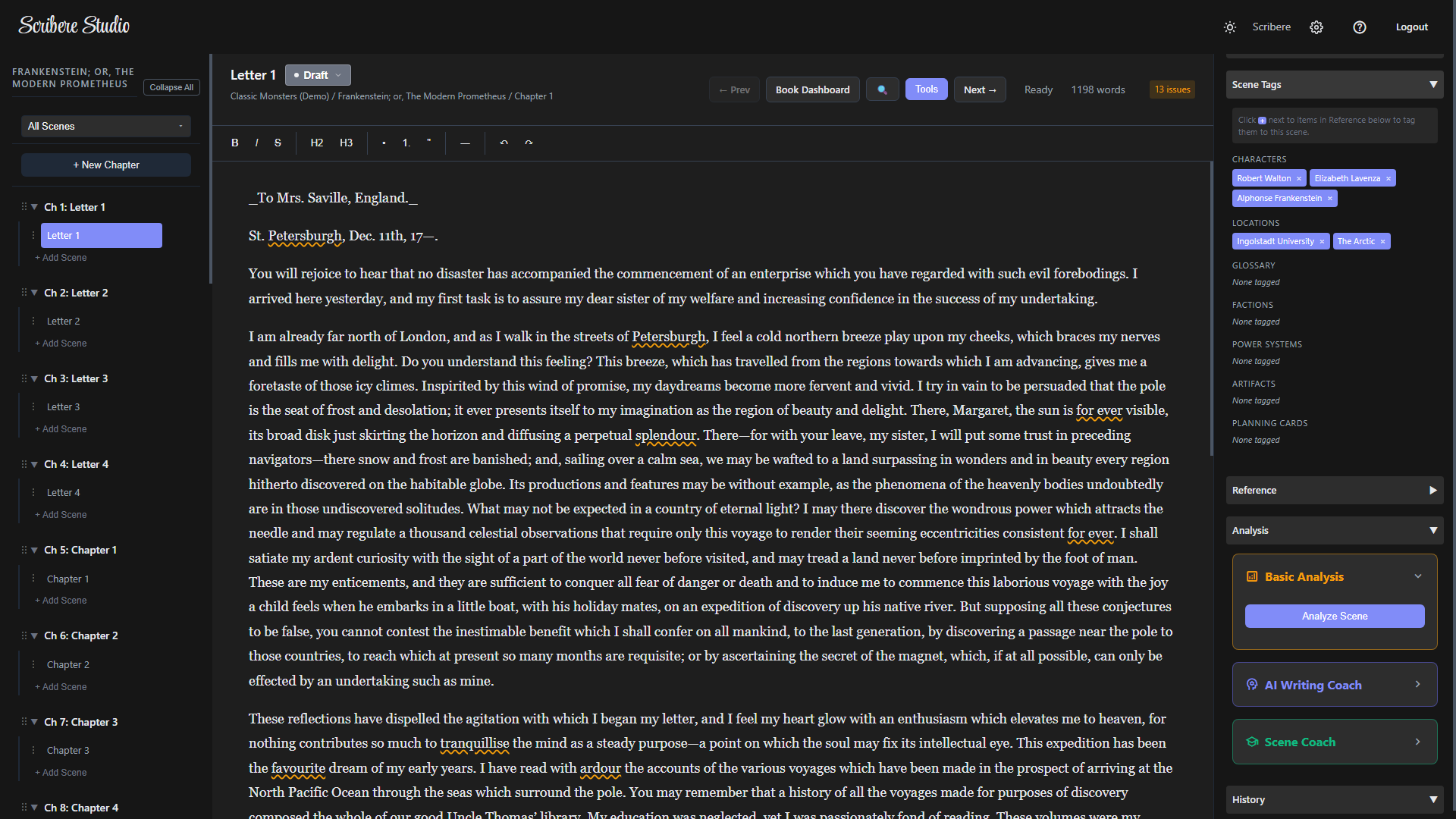Click the Analyze Scene button
Viewport: 1456px width, 819px height.
[1334, 616]
